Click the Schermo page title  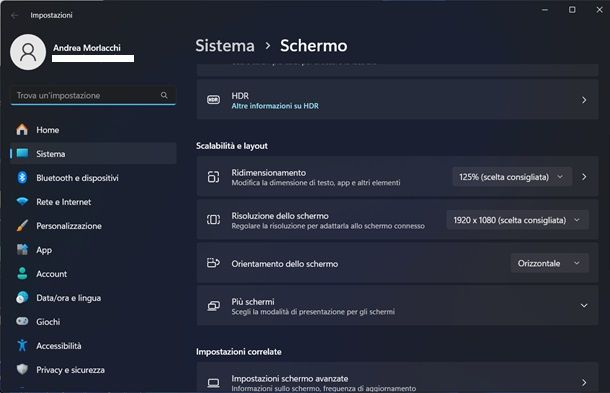pyautogui.click(x=314, y=46)
